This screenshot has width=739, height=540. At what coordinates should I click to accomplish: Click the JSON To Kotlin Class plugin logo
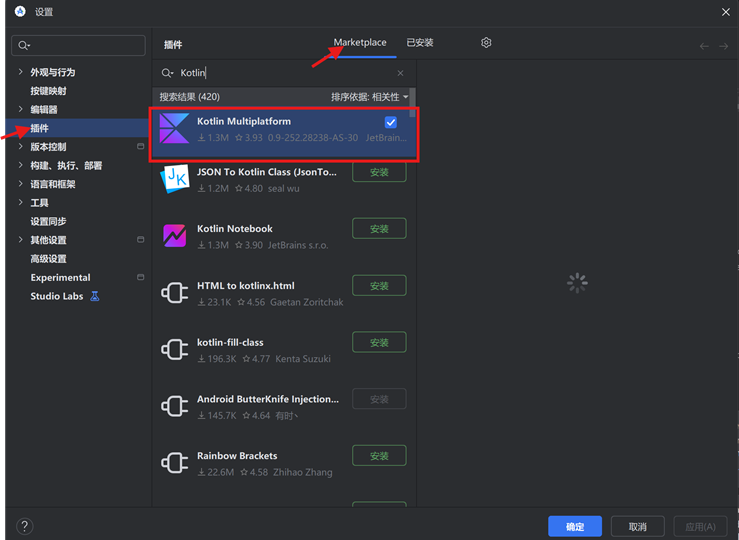tap(175, 179)
